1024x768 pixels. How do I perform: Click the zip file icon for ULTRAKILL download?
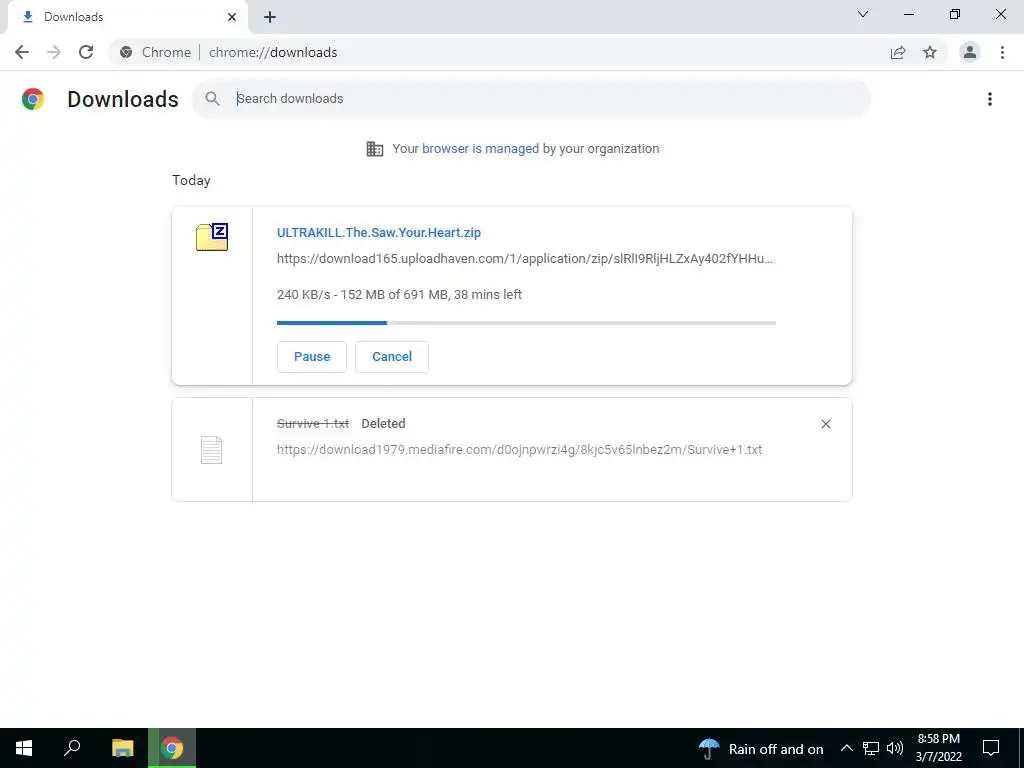tap(212, 237)
